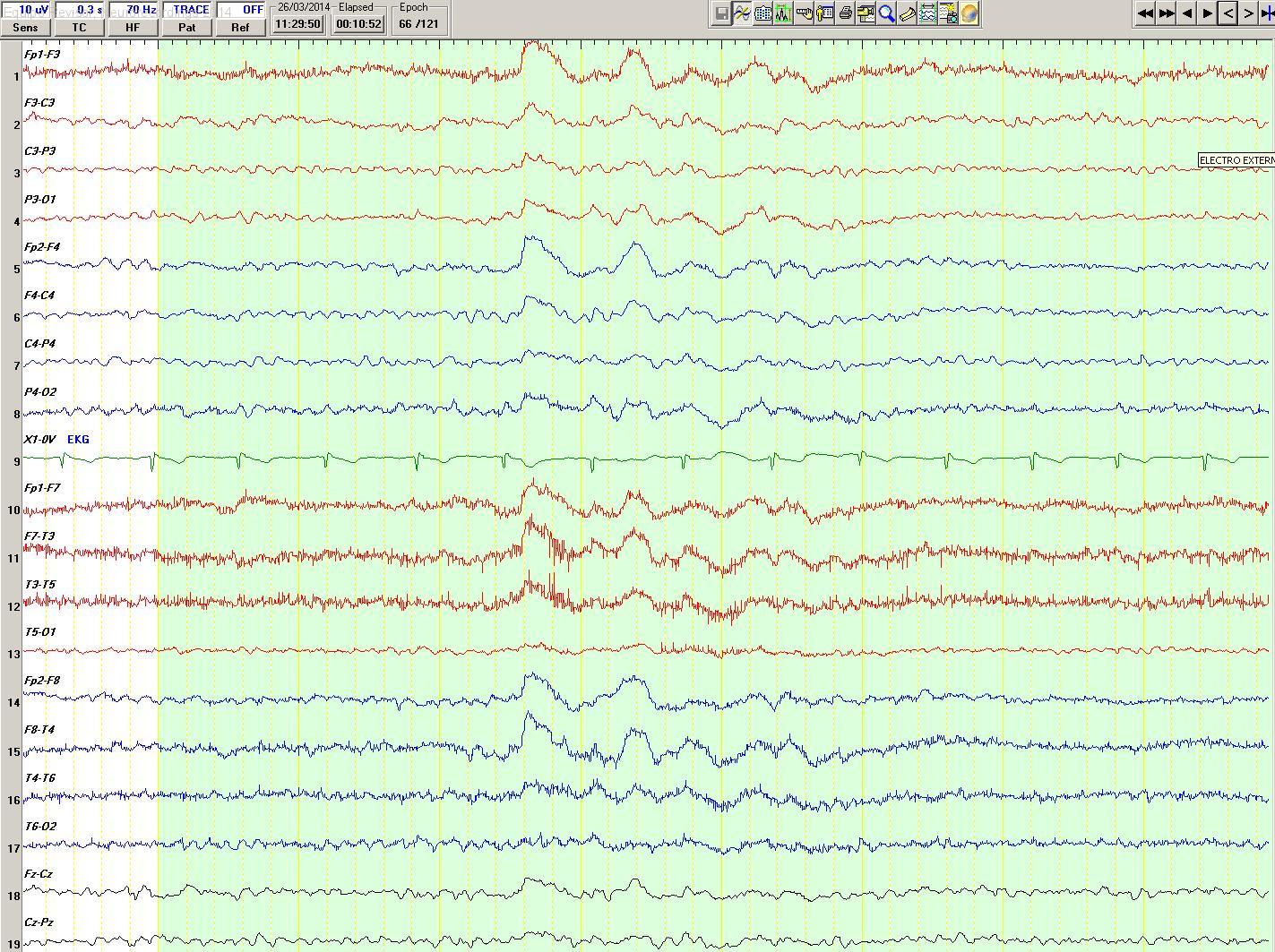Select the magnifying glass zoom tool

[x=886, y=13]
